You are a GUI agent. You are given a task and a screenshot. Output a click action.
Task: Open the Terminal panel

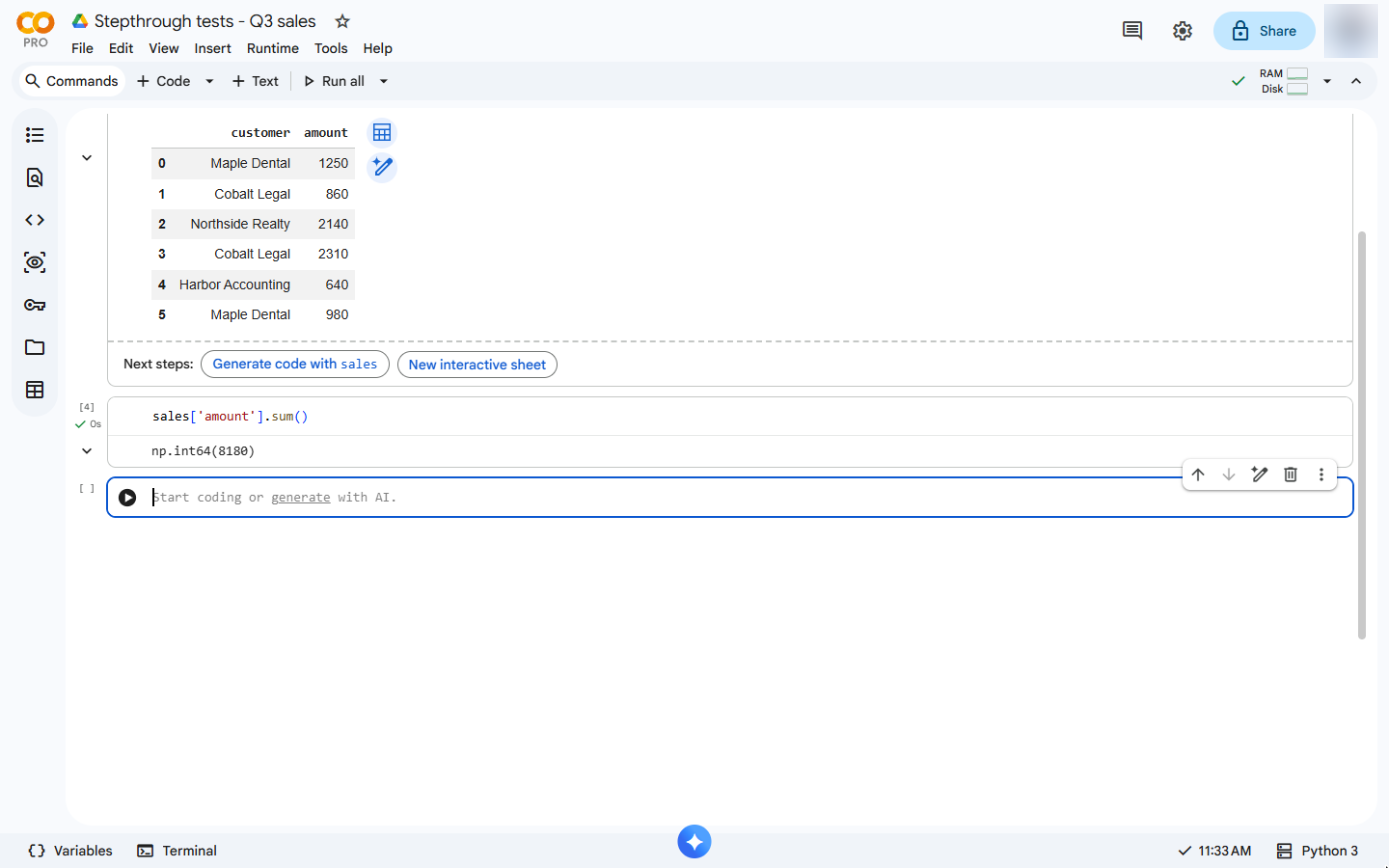(177, 851)
